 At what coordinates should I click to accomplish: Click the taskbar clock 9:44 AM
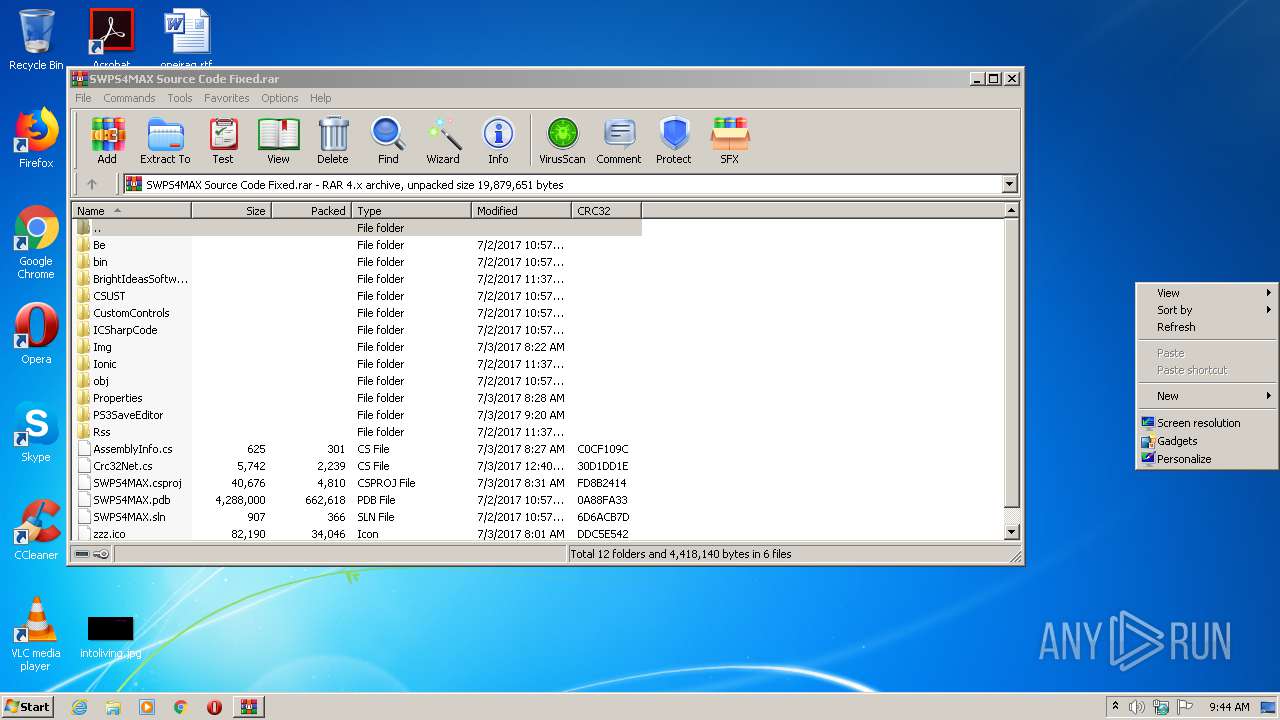(1229, 707)
